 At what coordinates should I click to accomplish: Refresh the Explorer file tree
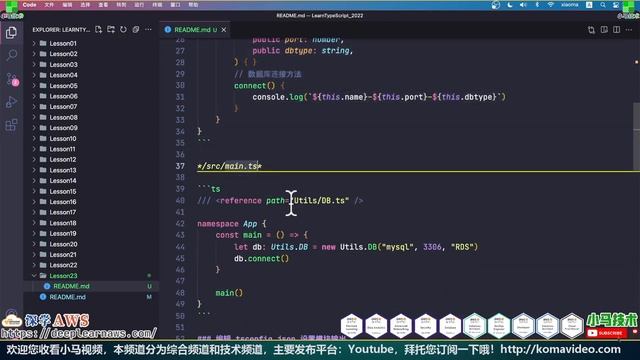click(x=123, y=29)
